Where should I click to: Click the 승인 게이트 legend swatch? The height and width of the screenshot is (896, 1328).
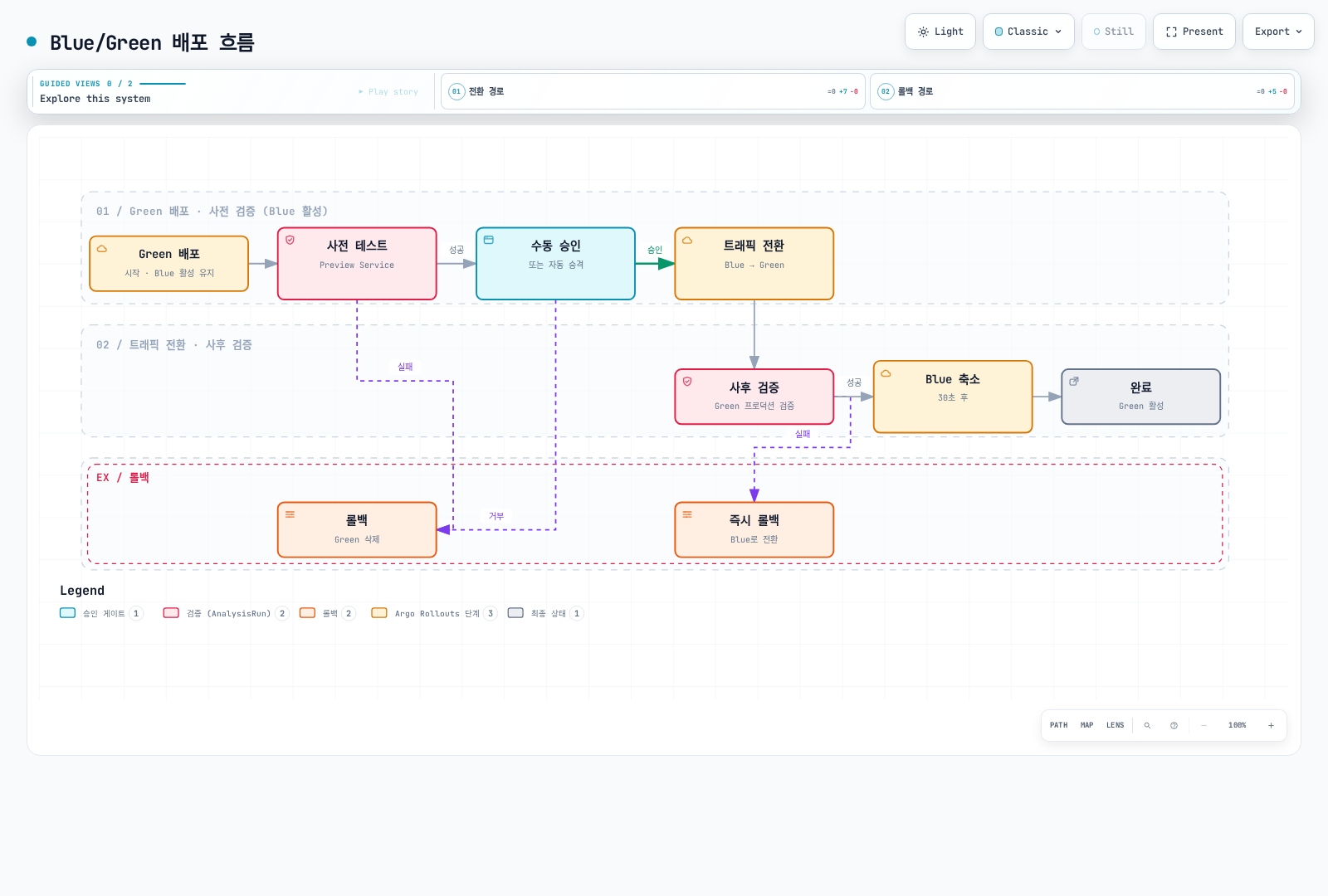tap(67, 613)
